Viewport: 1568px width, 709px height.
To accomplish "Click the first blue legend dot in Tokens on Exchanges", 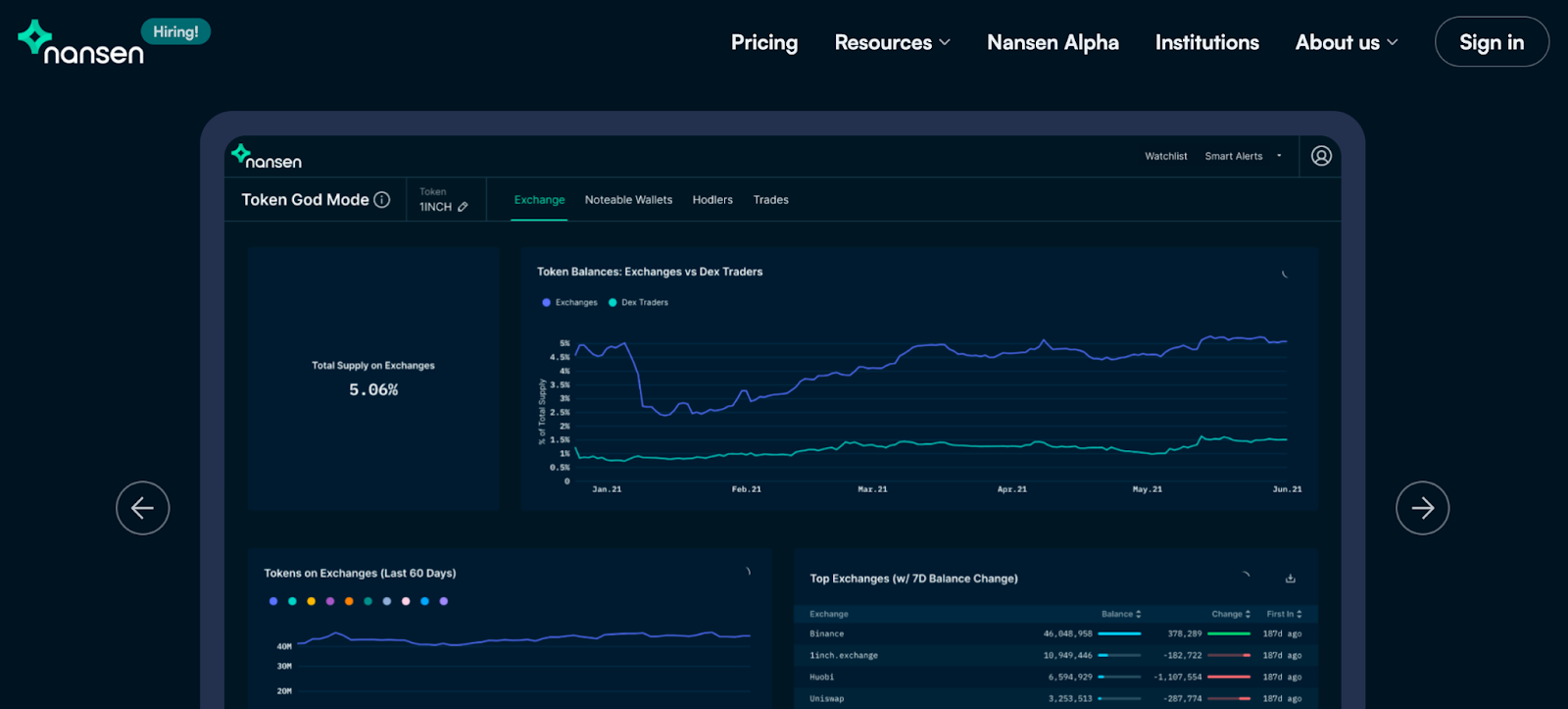I will [x=273, y=601].
